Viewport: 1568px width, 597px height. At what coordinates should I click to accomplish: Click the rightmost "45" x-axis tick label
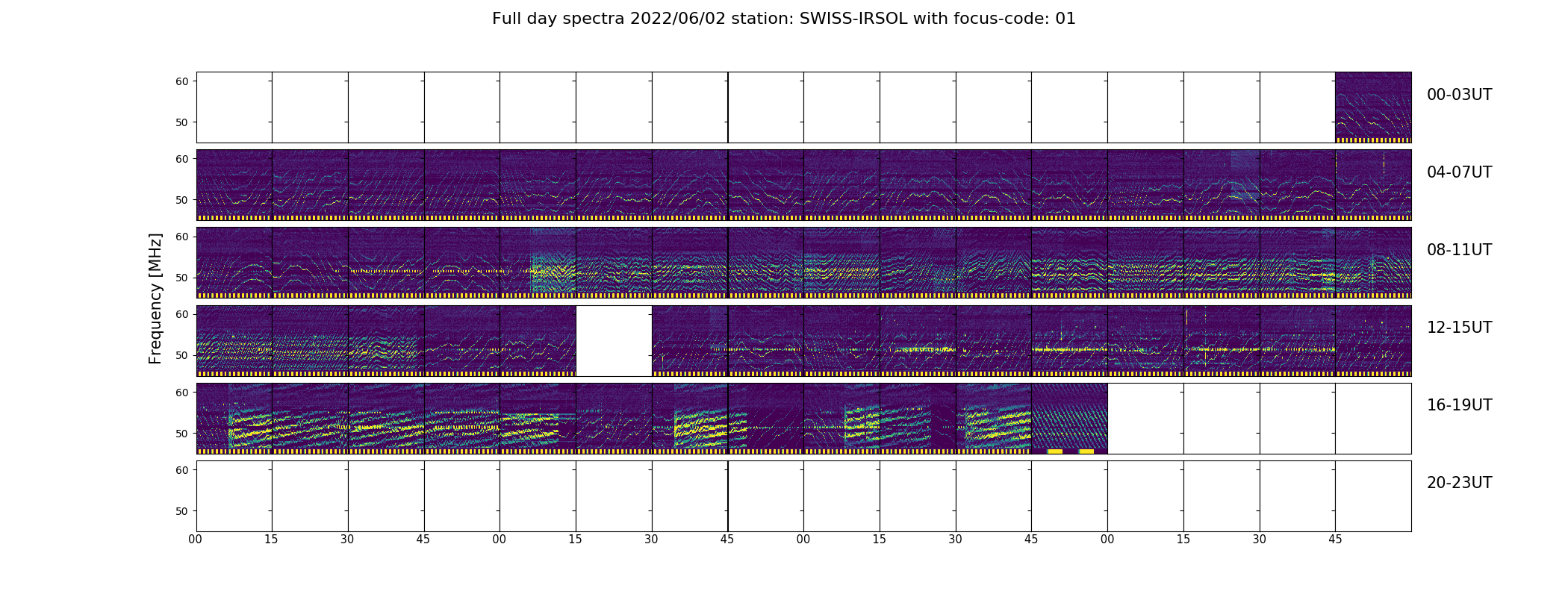coord(1335,539)
